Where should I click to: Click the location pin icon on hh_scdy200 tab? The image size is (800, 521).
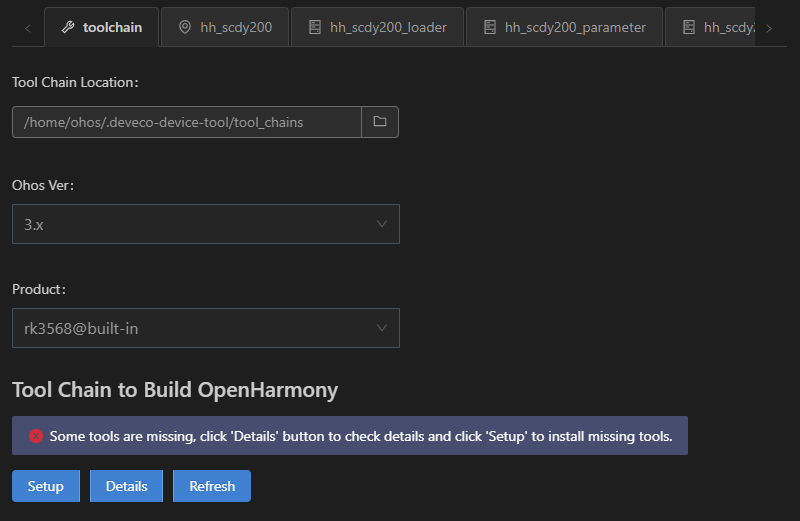(x=185, y=27)
